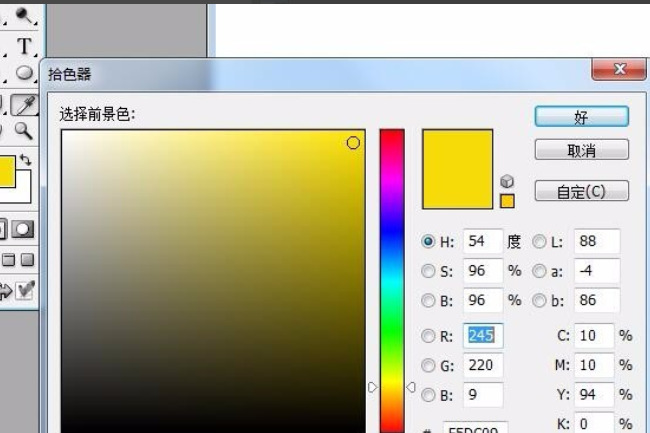Click the 好 (OK) button
Image resolution: width=650 pixels, height=433 pixels.
point(581,117)
